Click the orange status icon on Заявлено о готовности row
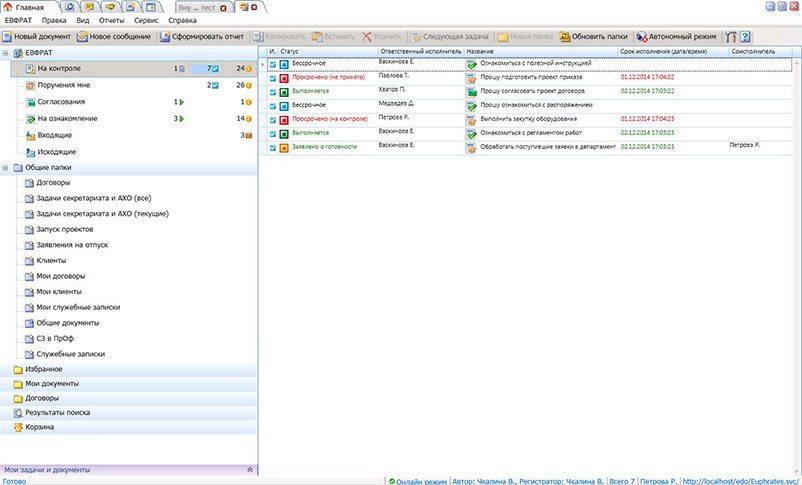Screen dimensions: 802x485 (284, 148)
